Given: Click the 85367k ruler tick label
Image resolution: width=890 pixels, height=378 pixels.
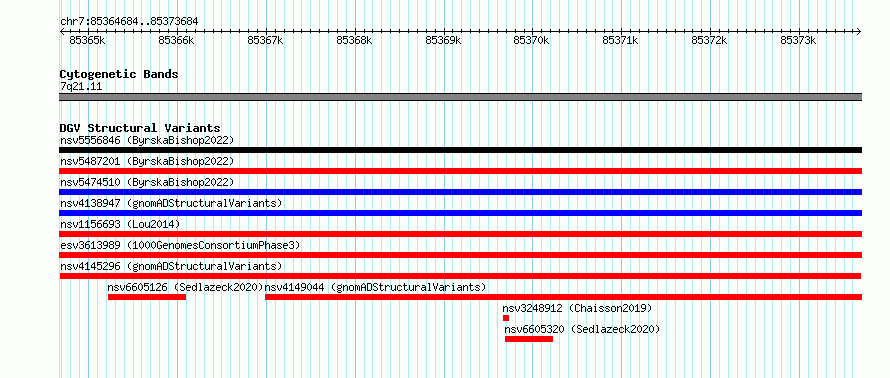Looking at the screenshot, I should 265,40.
